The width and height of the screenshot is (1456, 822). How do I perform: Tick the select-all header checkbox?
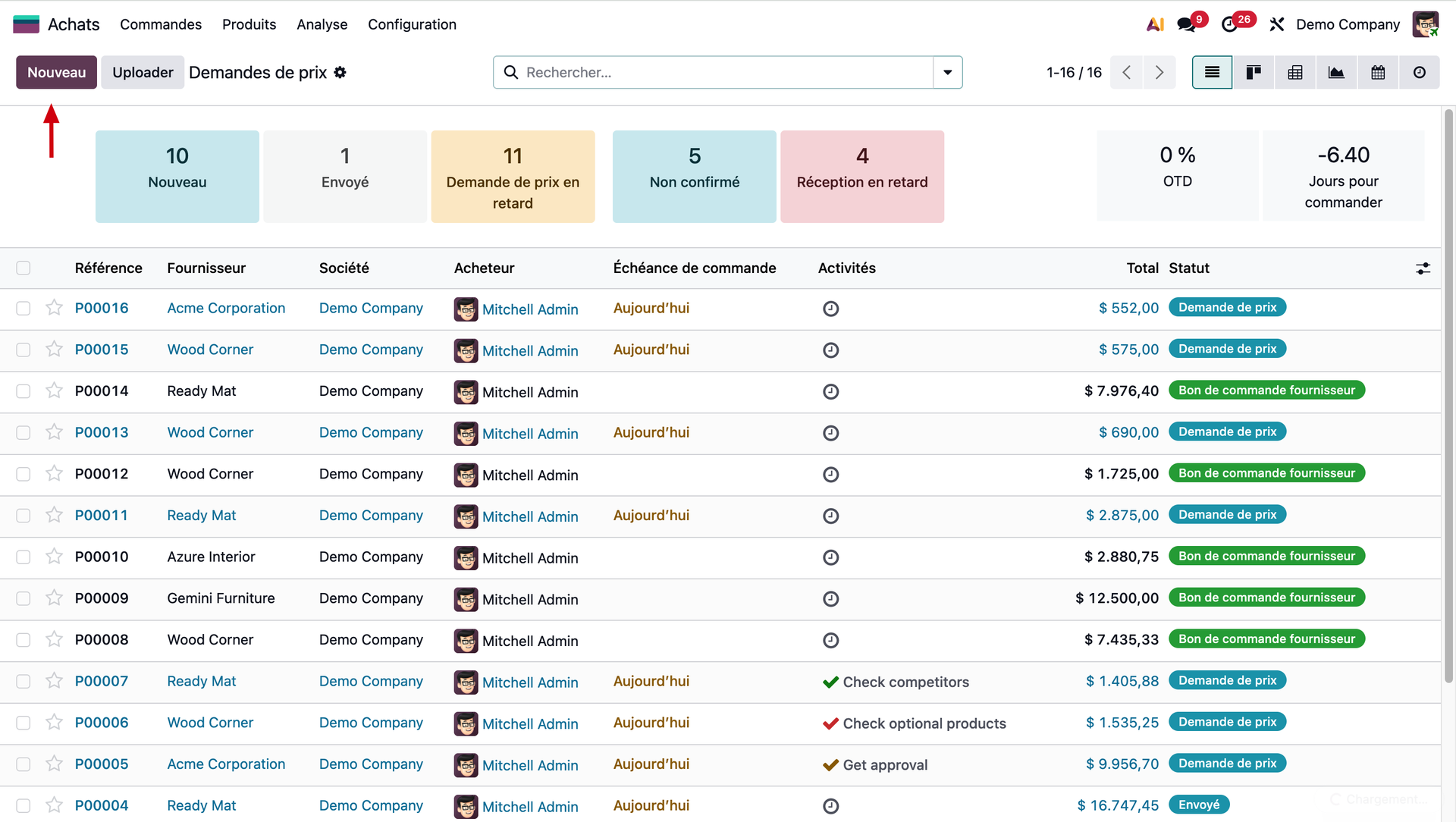[24, 268]
